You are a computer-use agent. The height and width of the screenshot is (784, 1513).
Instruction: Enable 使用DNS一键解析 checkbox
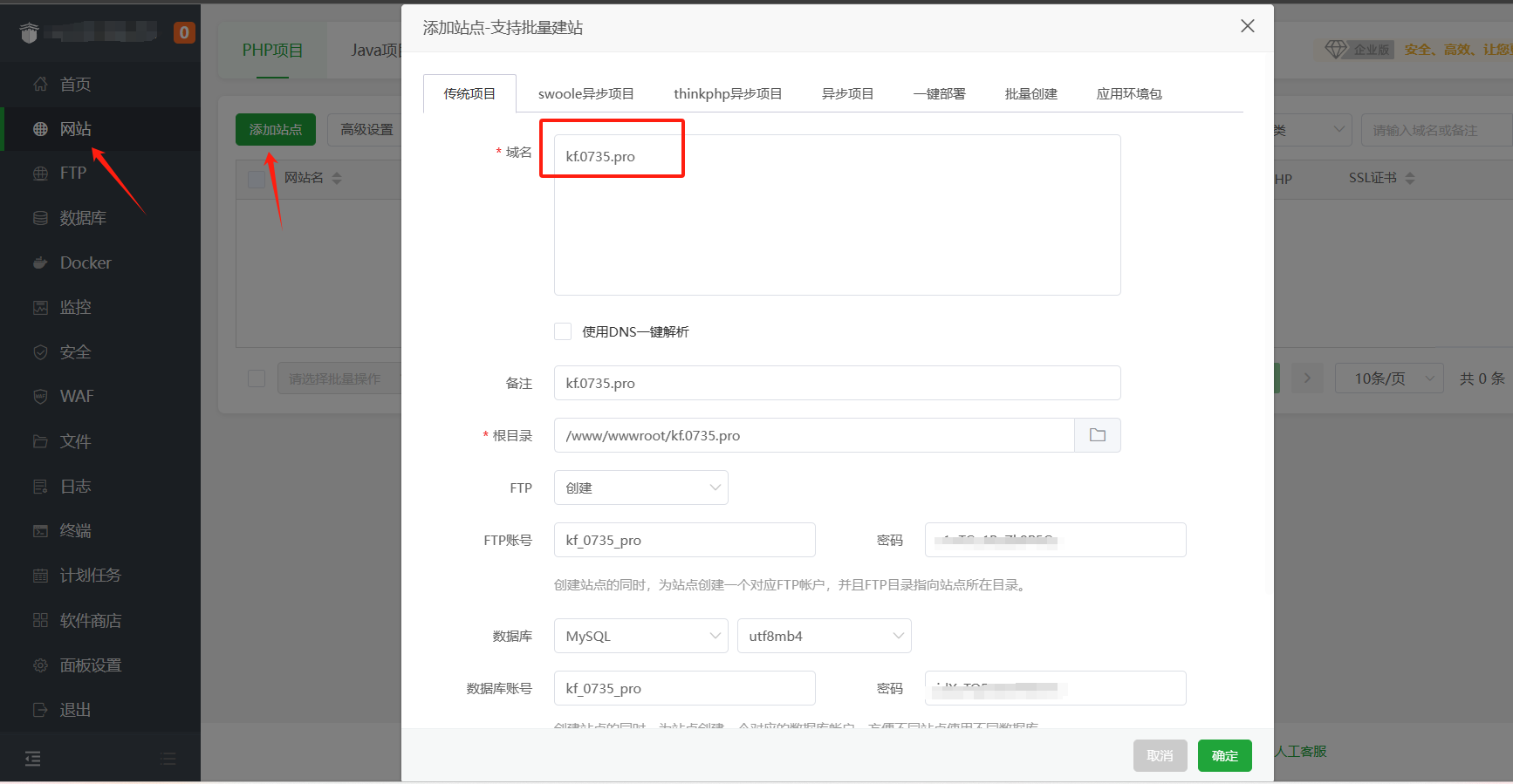[563, 331]
